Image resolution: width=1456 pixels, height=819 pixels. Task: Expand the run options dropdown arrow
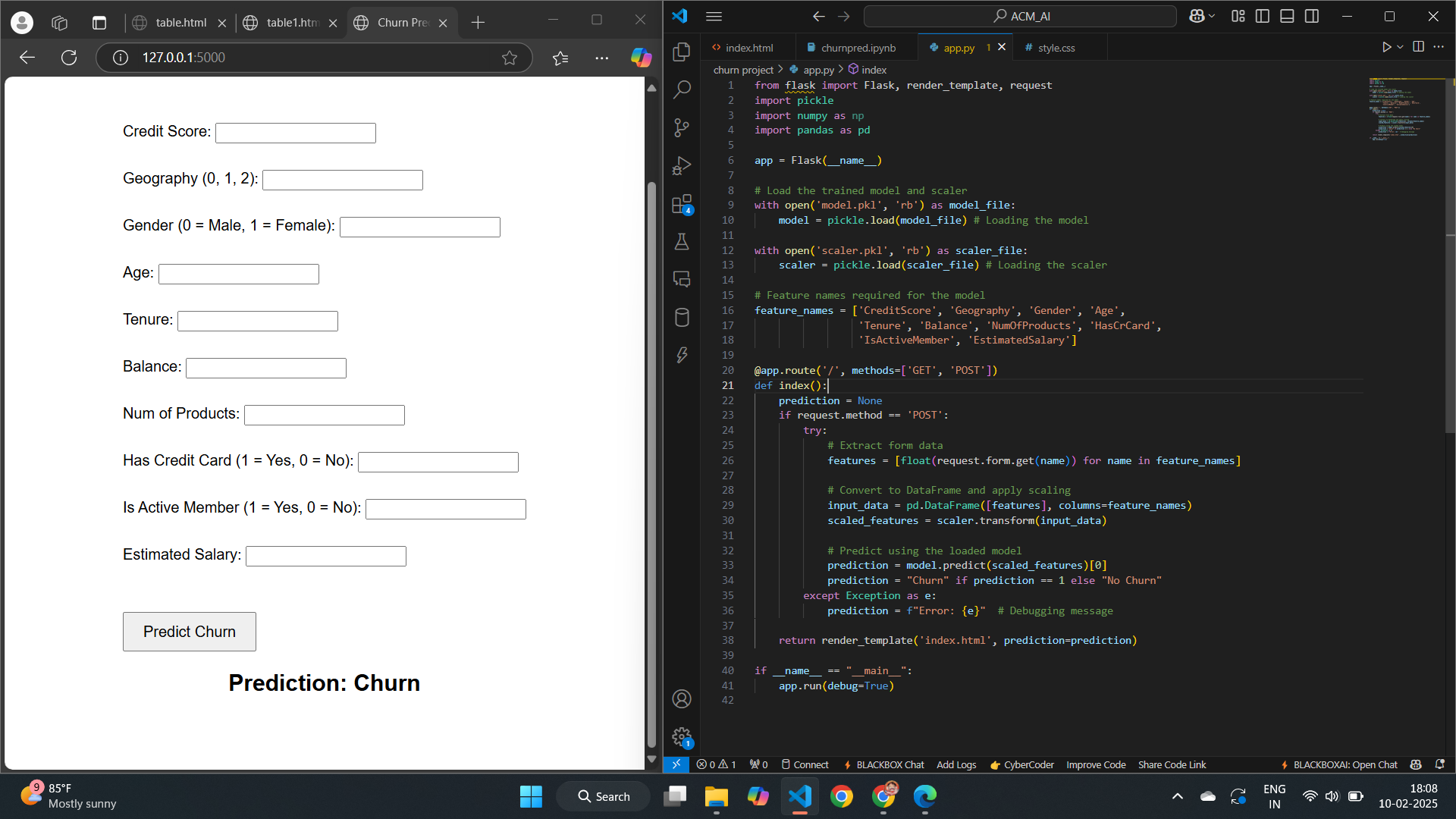click(1400, 47)
